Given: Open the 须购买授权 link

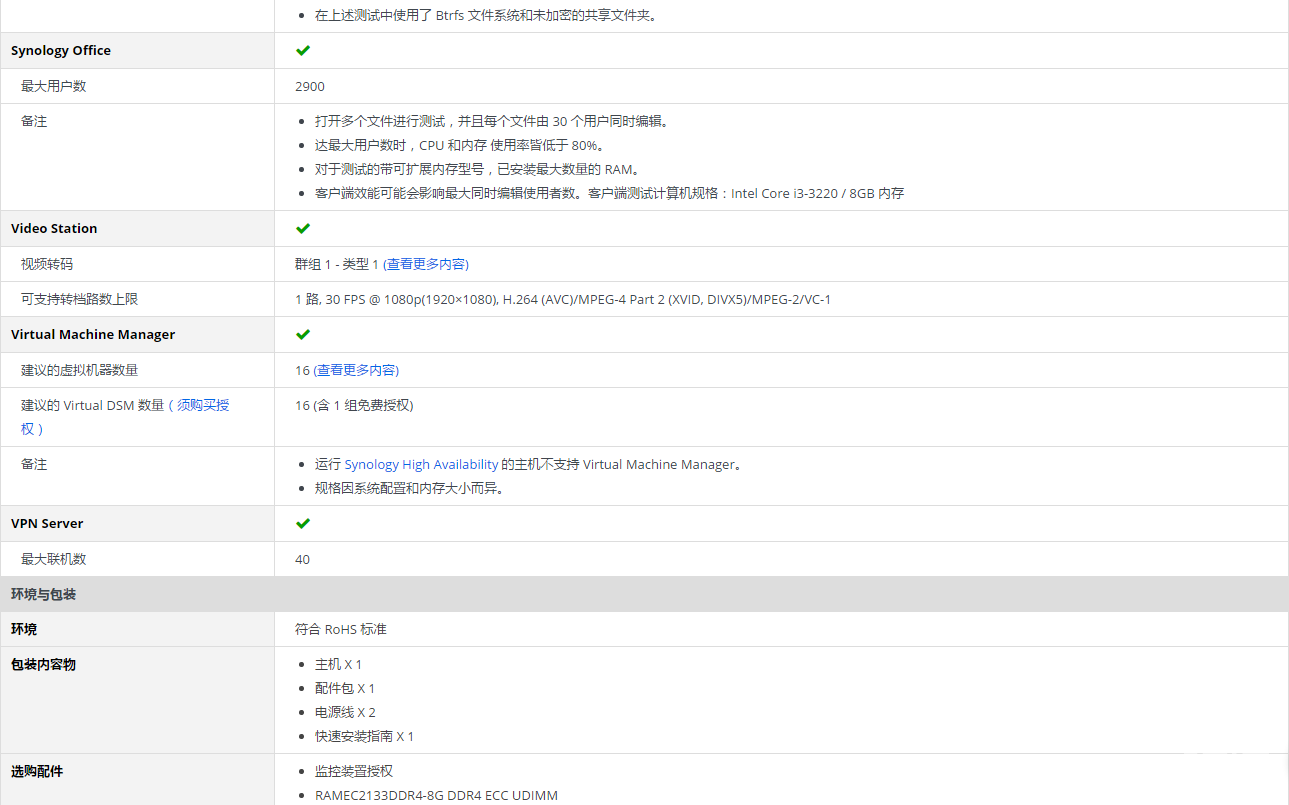Looking at the screenshot, I should click(125, 417).
